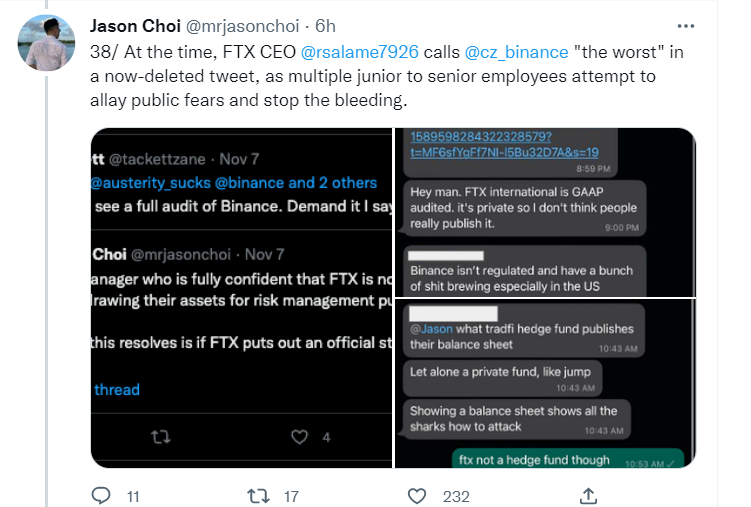The height and width of the screenshot is (507, 751).
Task: Open the bottom-right tradfi hedge fund chat image
Action: point(545,383)
